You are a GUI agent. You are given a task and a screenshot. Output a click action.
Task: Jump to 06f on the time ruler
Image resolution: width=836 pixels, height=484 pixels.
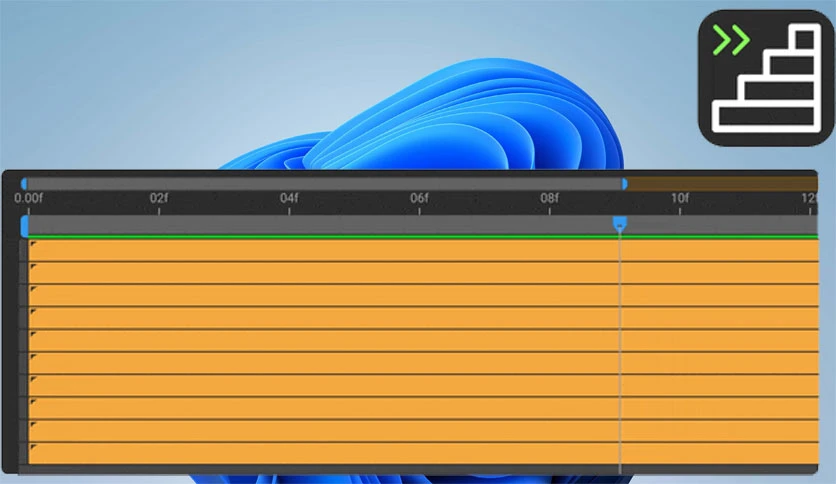[419, 198]
